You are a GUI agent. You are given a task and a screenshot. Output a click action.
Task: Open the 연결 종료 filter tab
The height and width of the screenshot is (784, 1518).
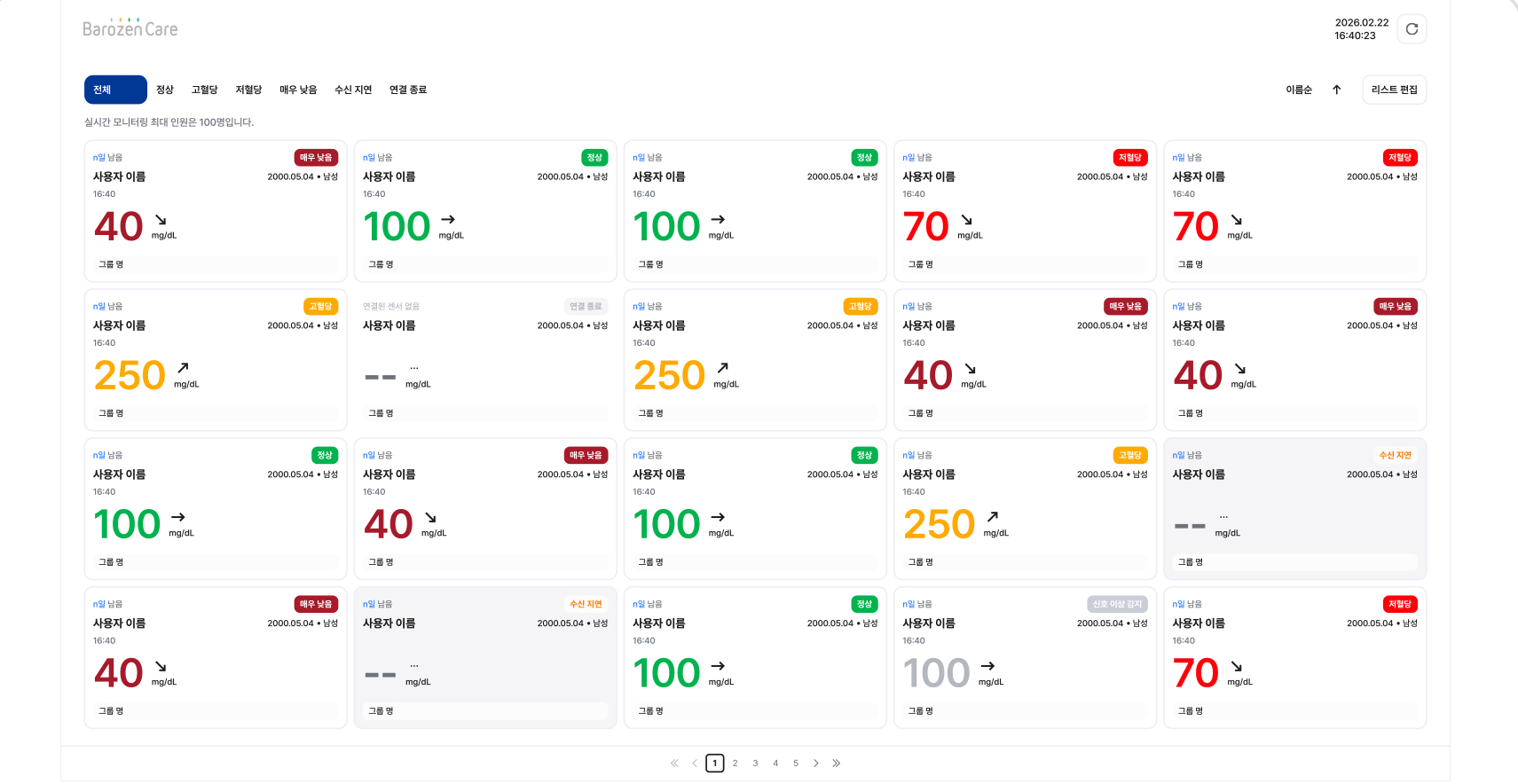click(x=408, y=90)
